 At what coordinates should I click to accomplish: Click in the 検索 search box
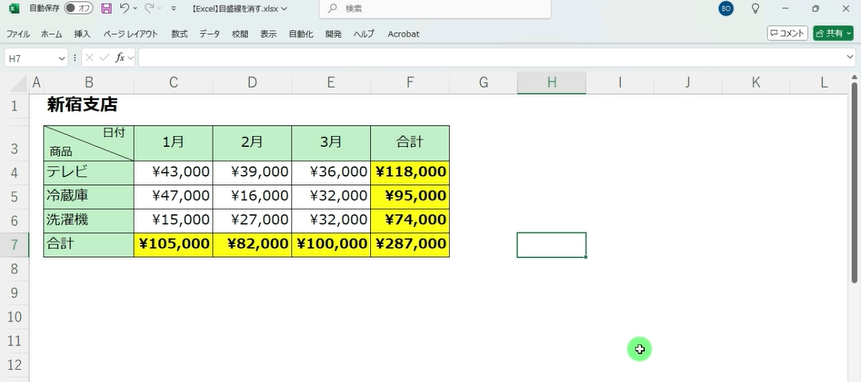tap(435, 9)
